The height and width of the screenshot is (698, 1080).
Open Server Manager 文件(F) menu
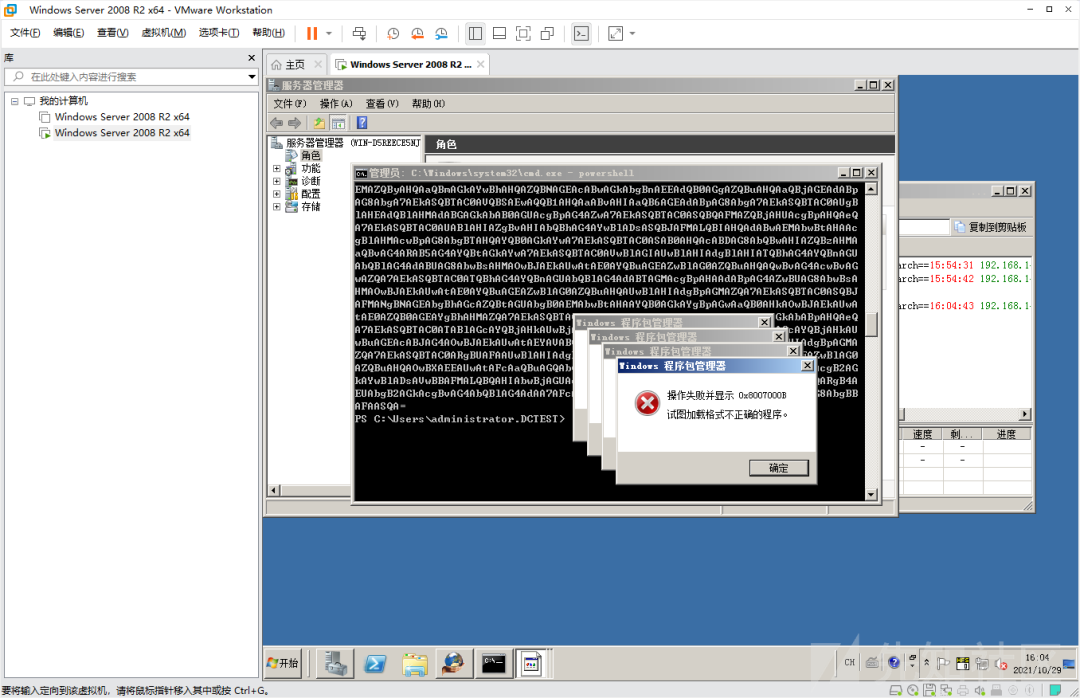tap(289, 103)
